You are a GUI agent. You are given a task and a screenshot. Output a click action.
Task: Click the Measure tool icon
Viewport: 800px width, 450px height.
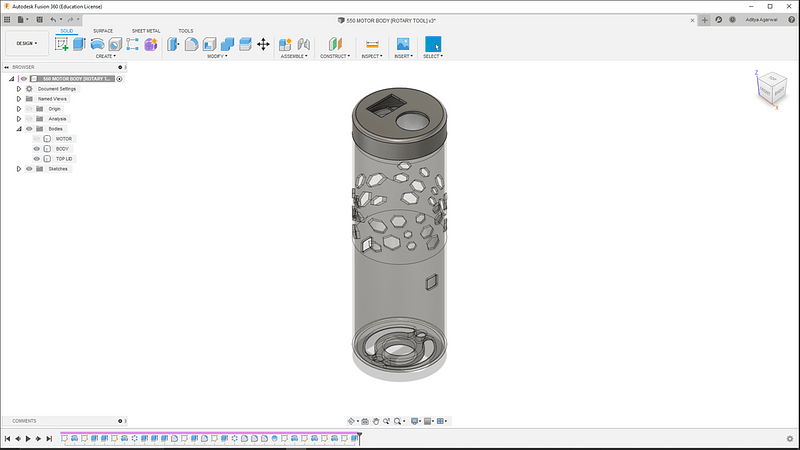pyautogui.click(x=372, y=44)
